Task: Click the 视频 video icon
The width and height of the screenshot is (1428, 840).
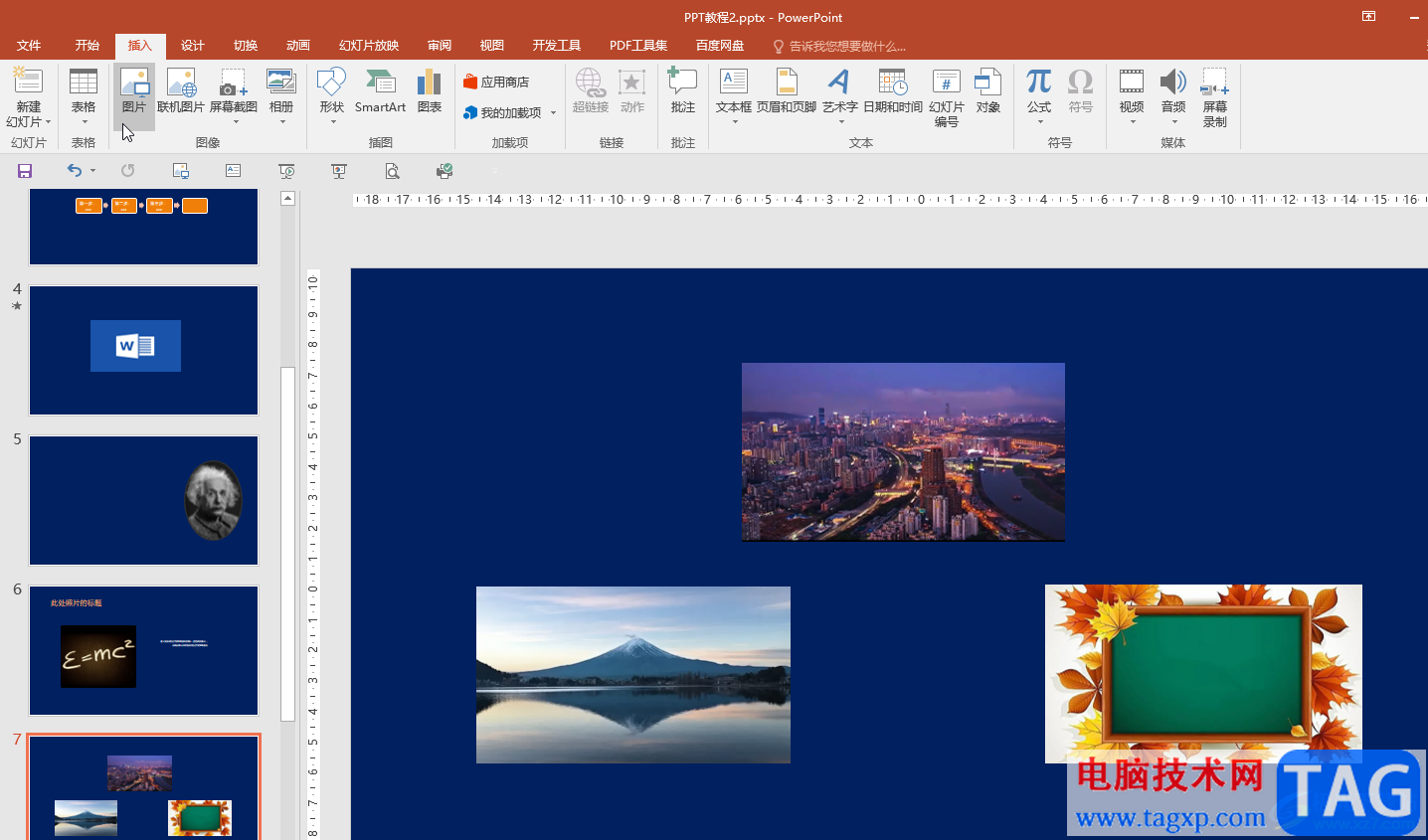Action: (1132, 83)
